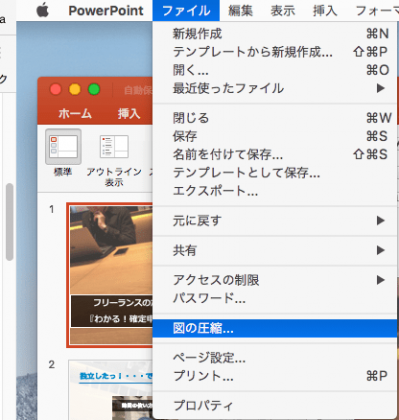399x420 pixels.
Task: Choose 保存 from the menu
Action: [275, 136]
